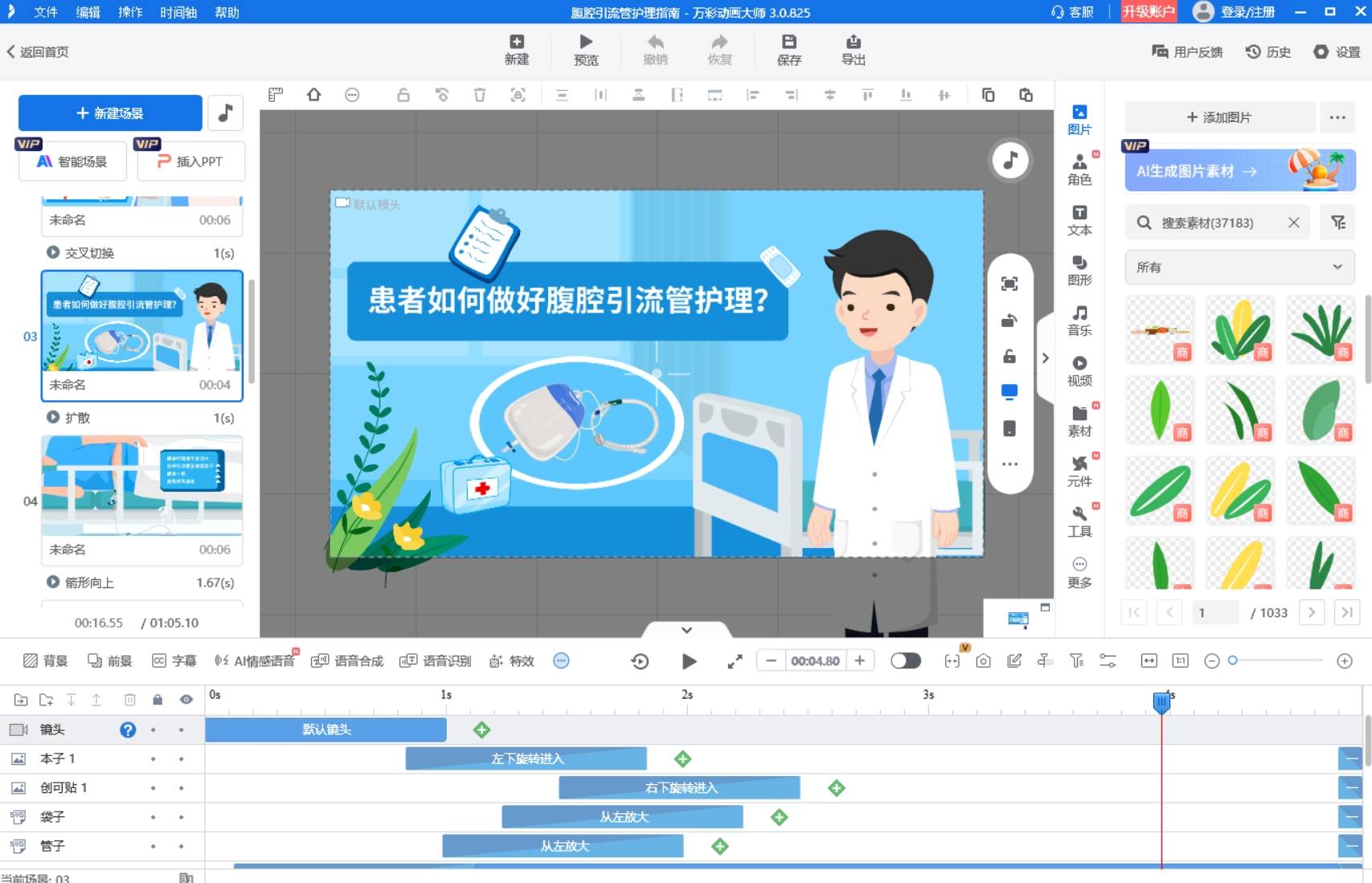Open the 时间轴 menu
Viewport: 1372px width, 883px height.
click(x=178, y=12)
